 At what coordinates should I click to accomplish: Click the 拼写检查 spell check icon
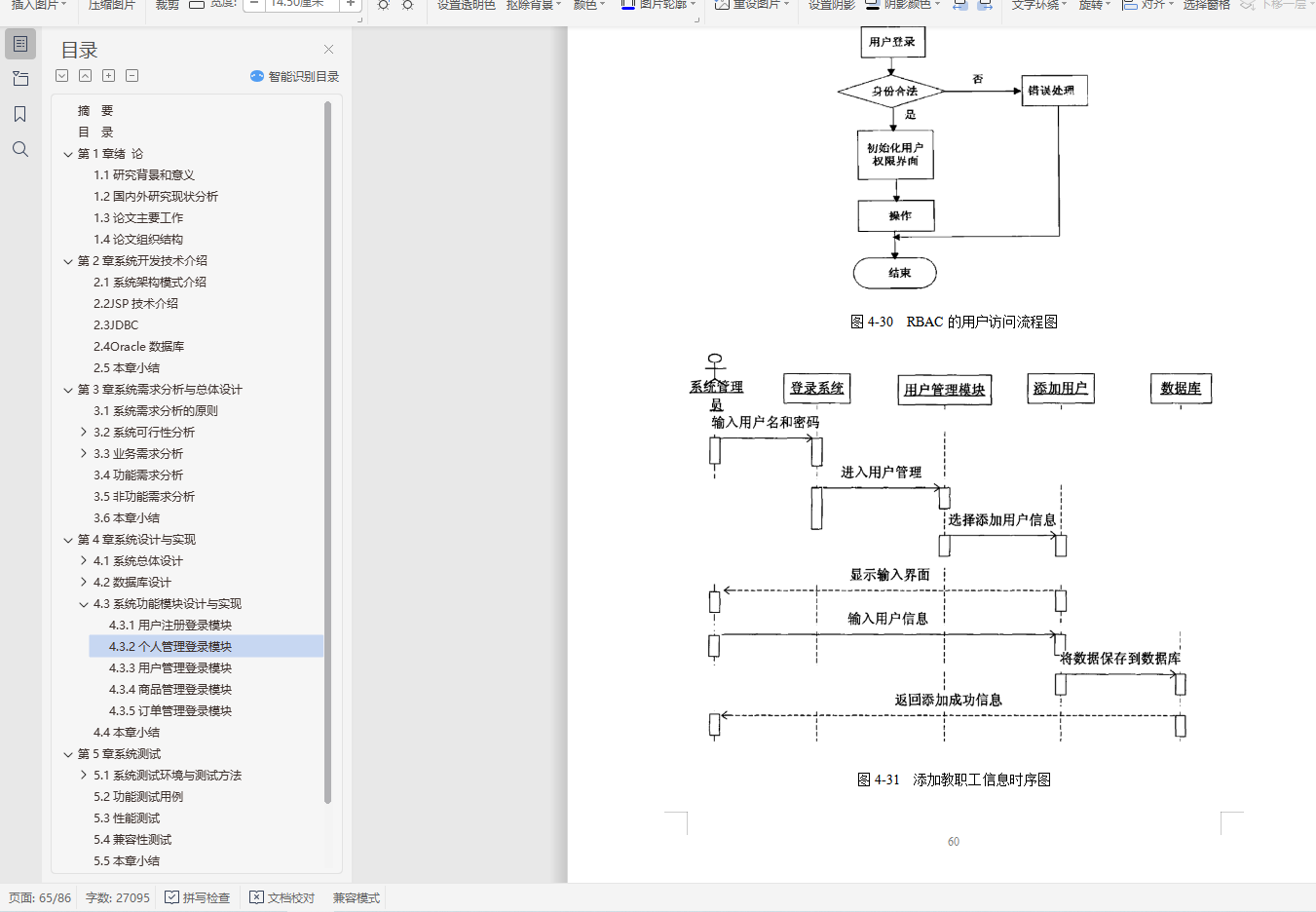coord(171,897)
